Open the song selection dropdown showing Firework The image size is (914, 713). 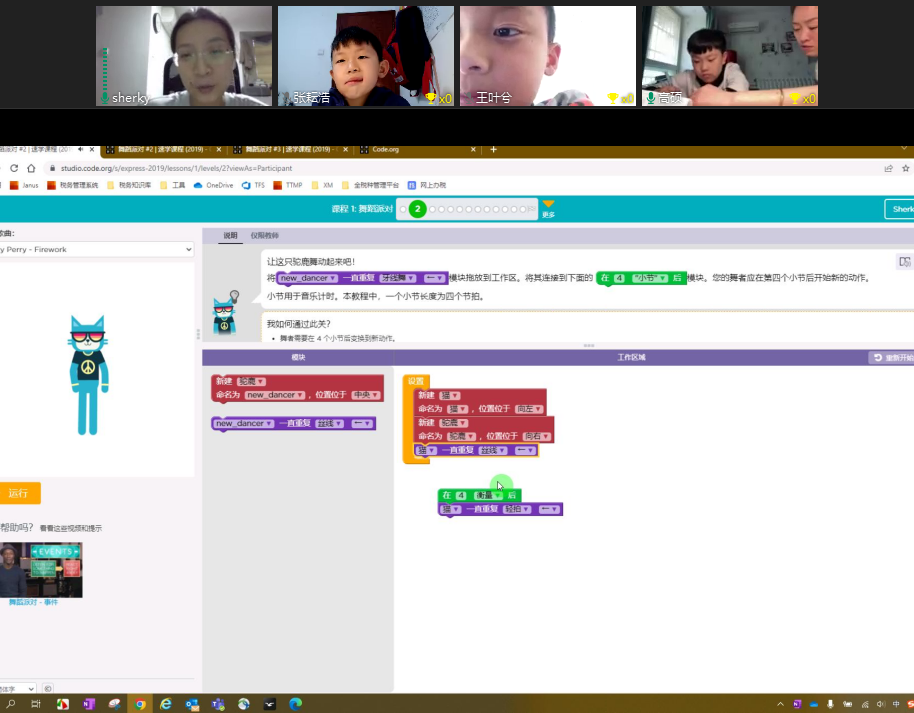(96, 250)
